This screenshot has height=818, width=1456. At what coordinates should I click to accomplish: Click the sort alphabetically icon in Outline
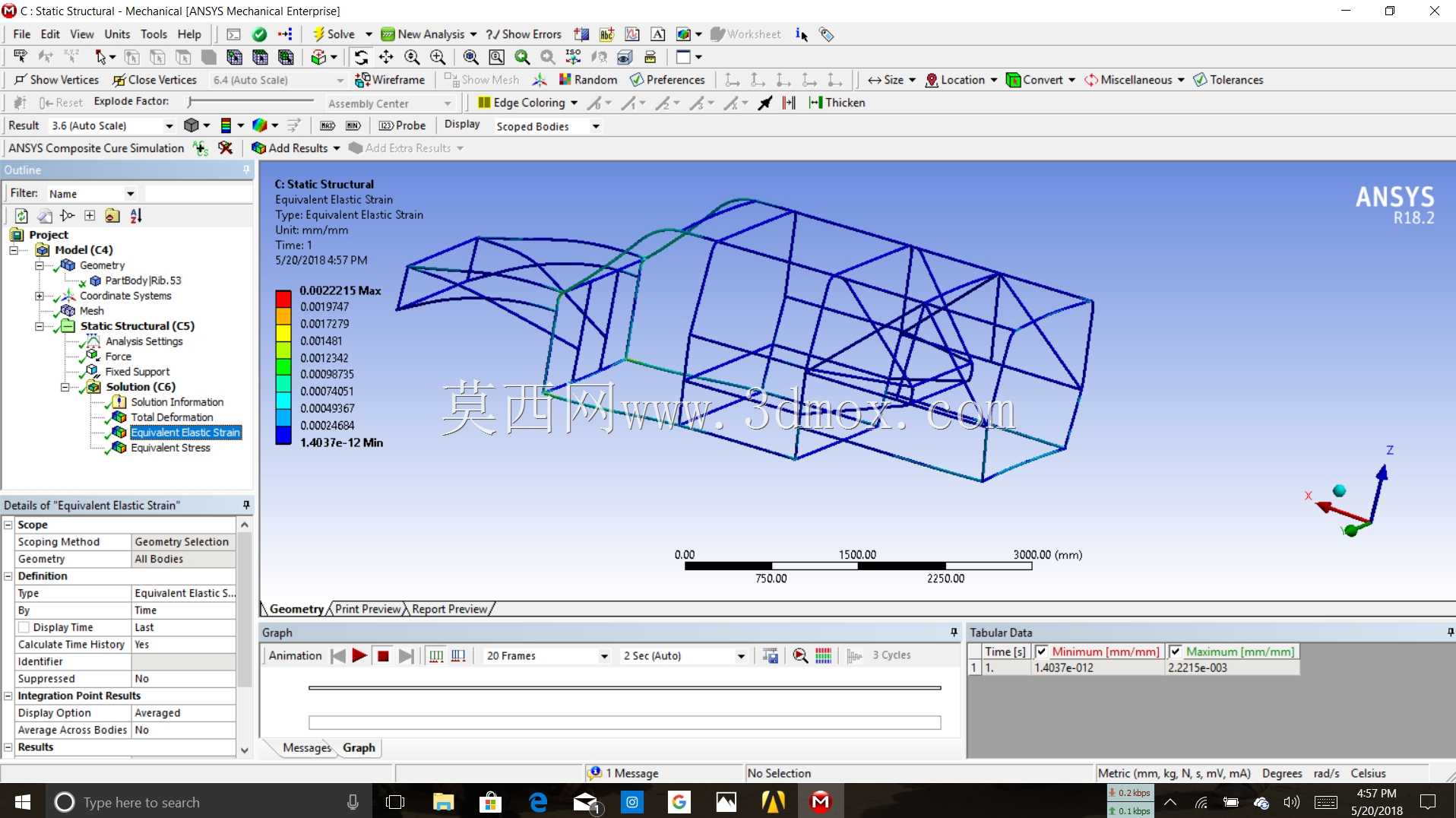pos(136,216)
